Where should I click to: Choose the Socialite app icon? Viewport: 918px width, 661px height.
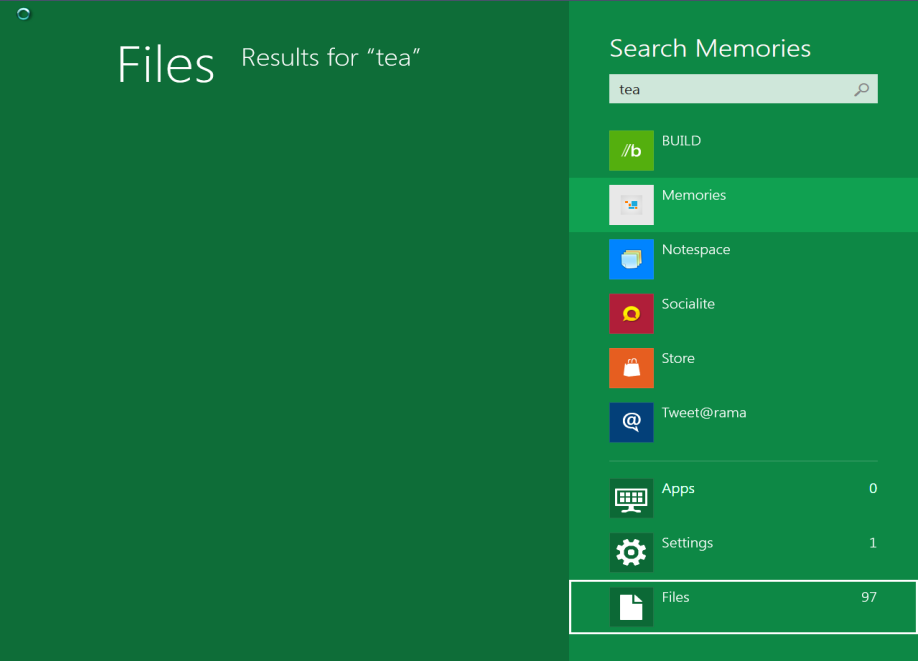(631, 314)
